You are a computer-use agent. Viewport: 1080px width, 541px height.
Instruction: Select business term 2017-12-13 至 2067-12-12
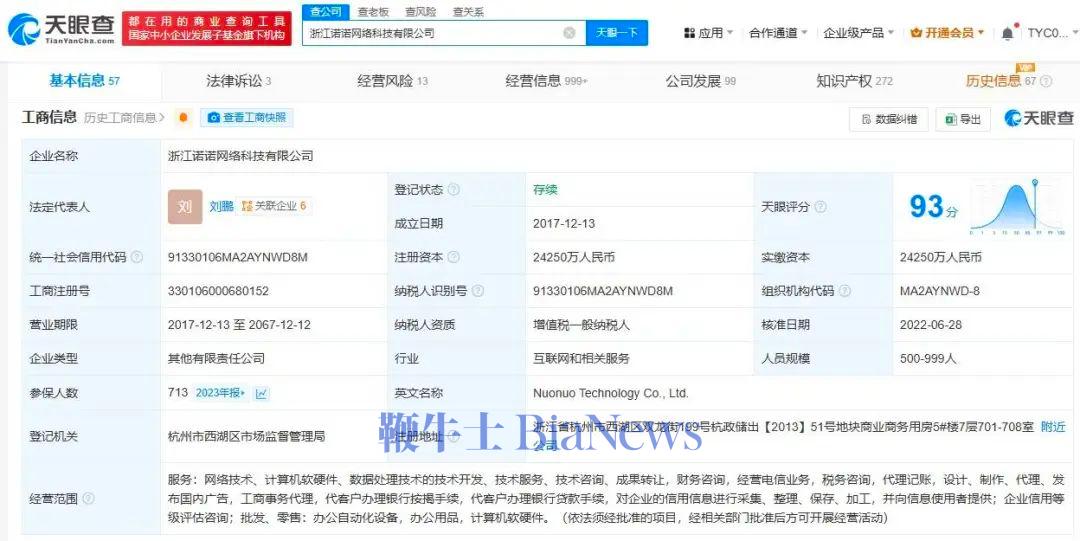(239, 325)
